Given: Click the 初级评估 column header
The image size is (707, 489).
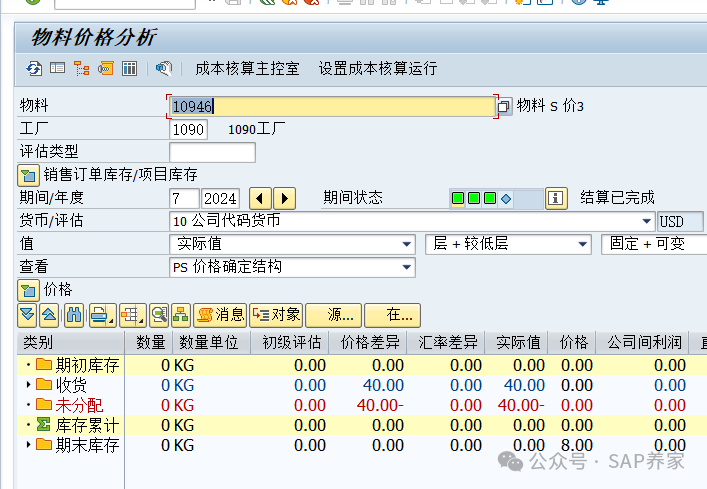Looking at the screenshot, I should click(290, 343).
